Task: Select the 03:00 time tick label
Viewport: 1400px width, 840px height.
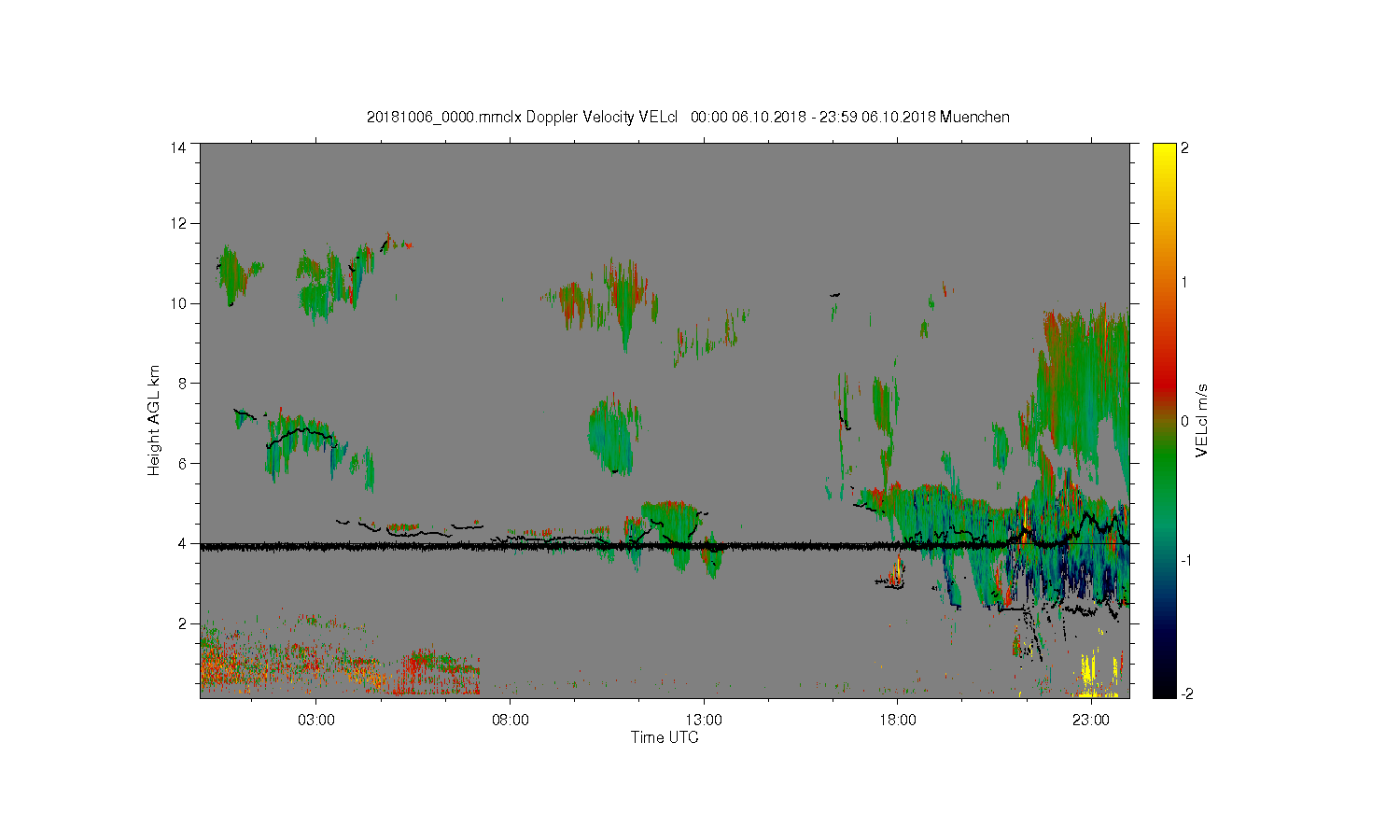Action: tap(316, 720)
